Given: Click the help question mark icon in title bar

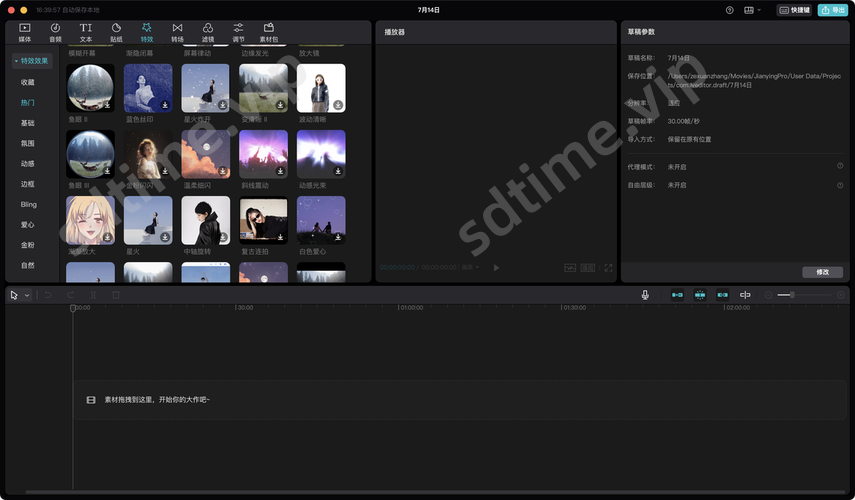Looking at the screenshot, I should (729, 10).
